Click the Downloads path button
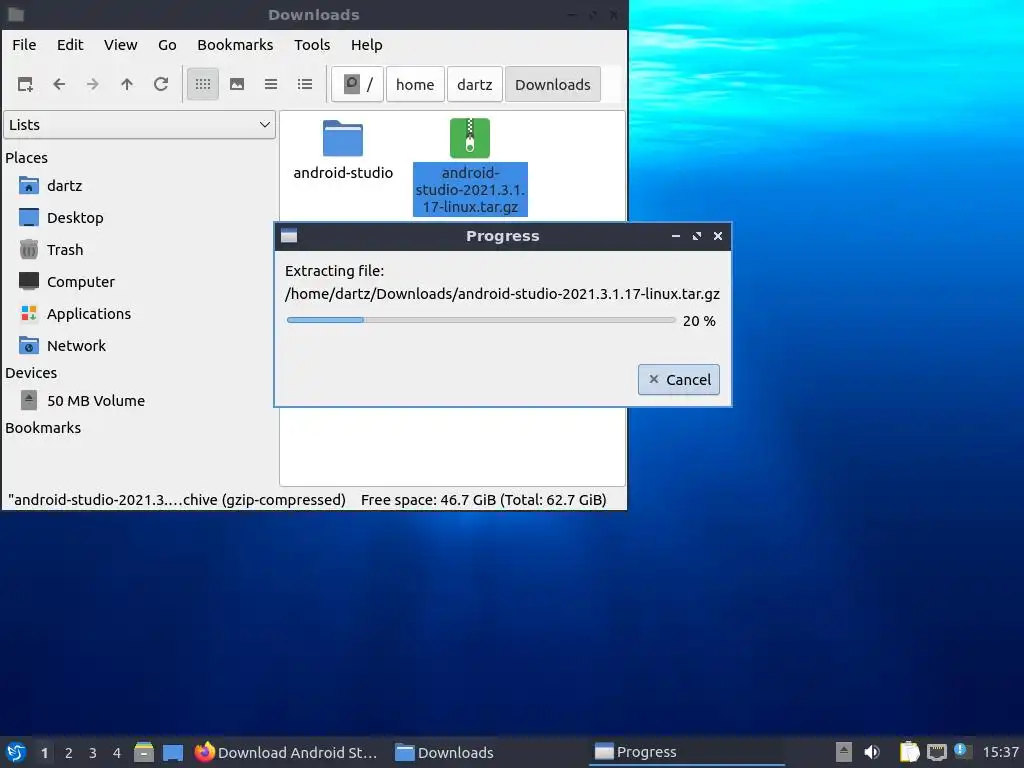The width and height of the screenshot is (1024, 768). (x=552, y=84)
